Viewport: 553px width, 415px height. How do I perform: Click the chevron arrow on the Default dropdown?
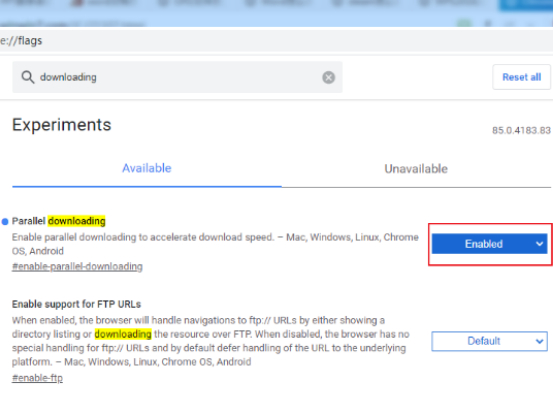point(539,341)
